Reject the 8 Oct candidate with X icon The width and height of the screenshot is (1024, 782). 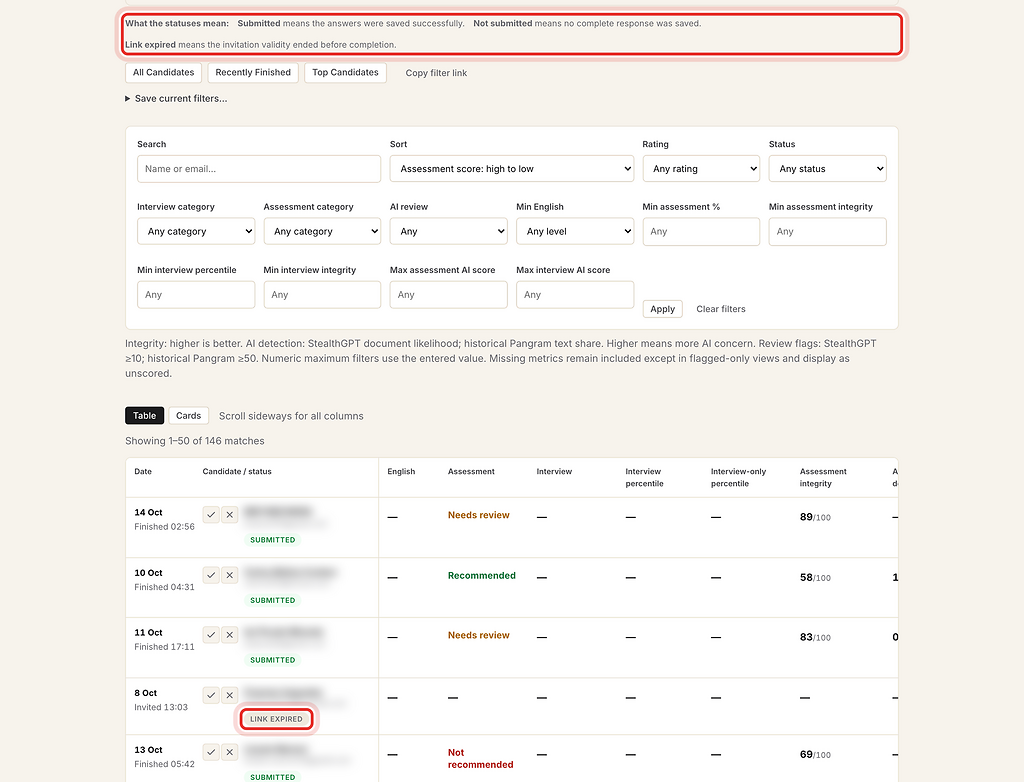tap(229, 695)
